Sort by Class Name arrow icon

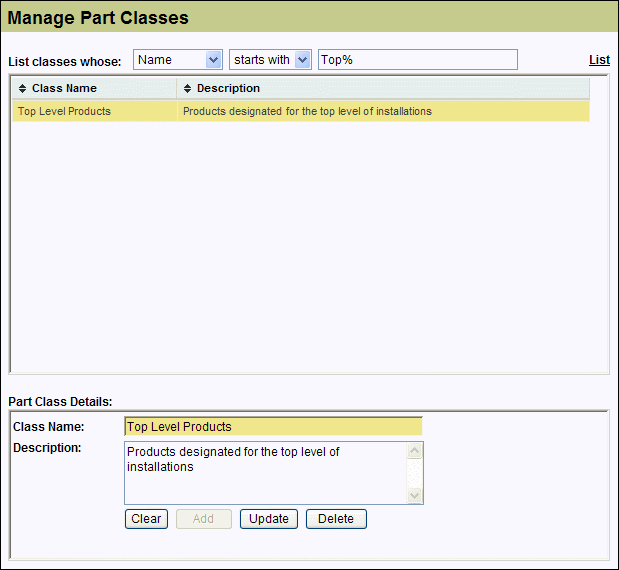[23, 88]
